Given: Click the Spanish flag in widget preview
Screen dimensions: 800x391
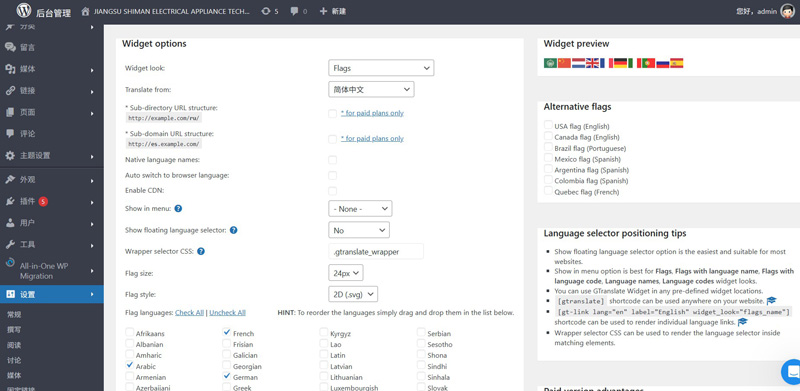Looking at the screenshot, I should (677, 63).
